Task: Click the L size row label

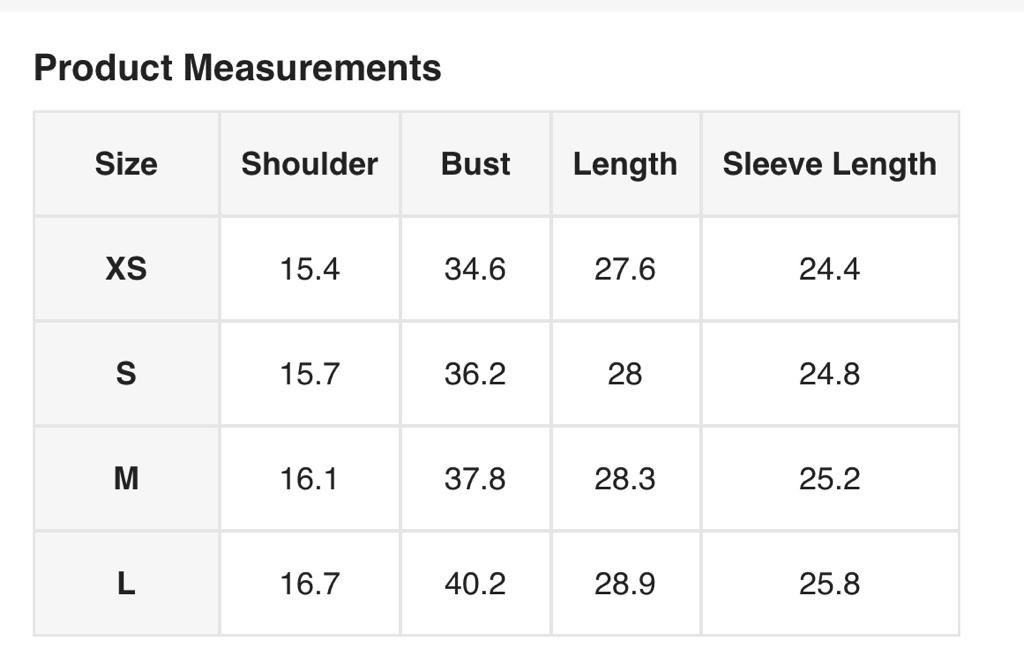Action: click(x=126, y=584)
